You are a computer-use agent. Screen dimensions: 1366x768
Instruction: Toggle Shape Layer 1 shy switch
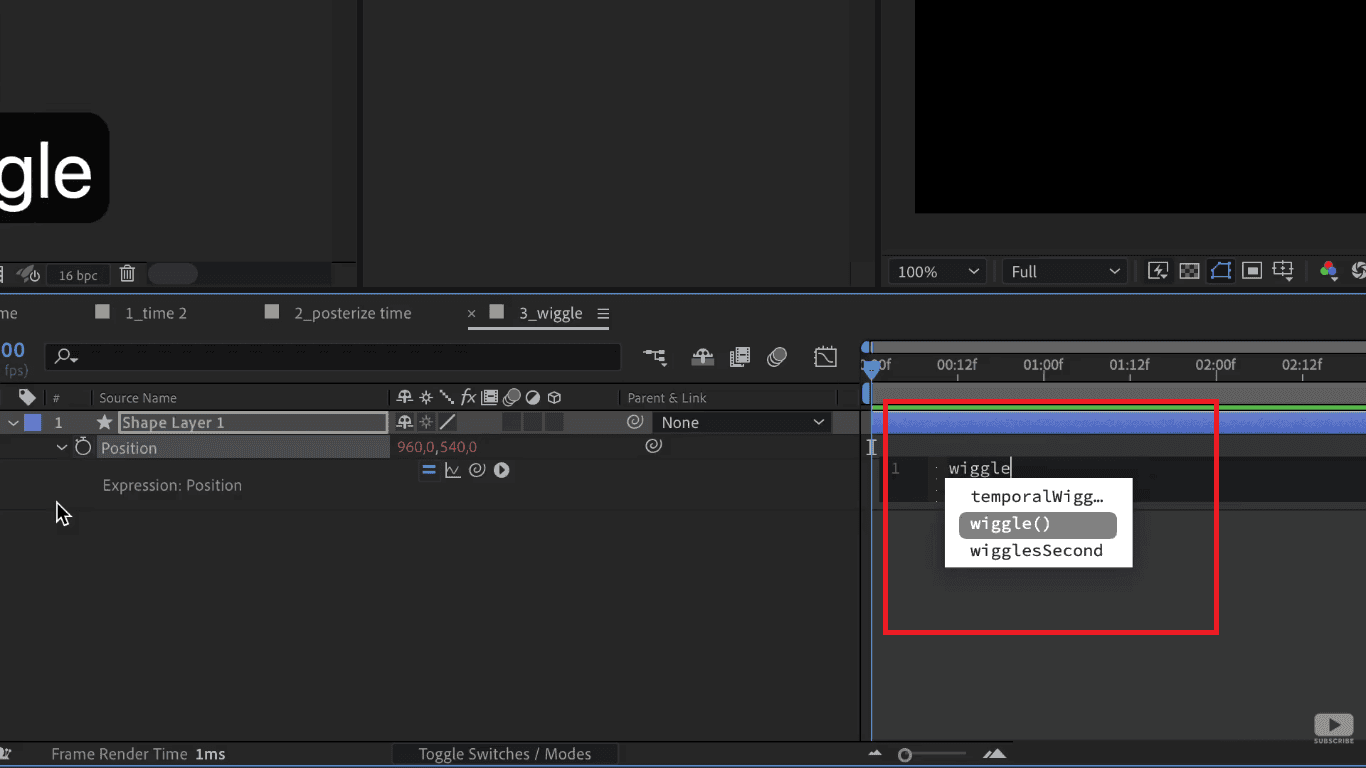pos(405,422)
